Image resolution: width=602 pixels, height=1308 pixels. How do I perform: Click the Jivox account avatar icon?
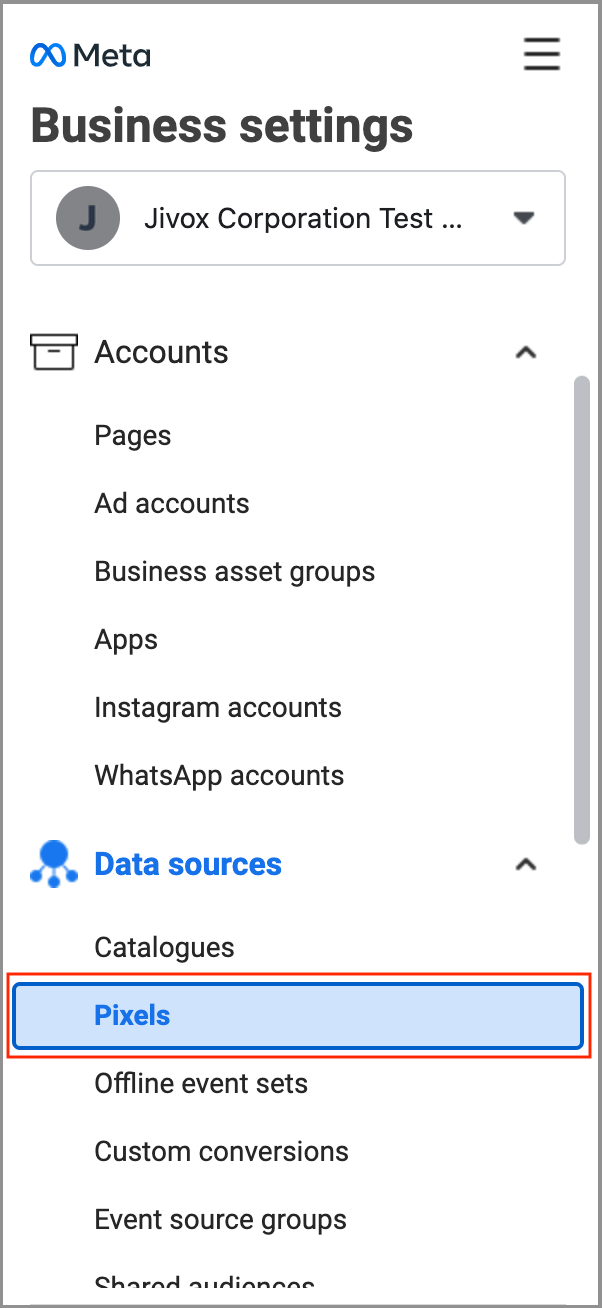(88, 218)
